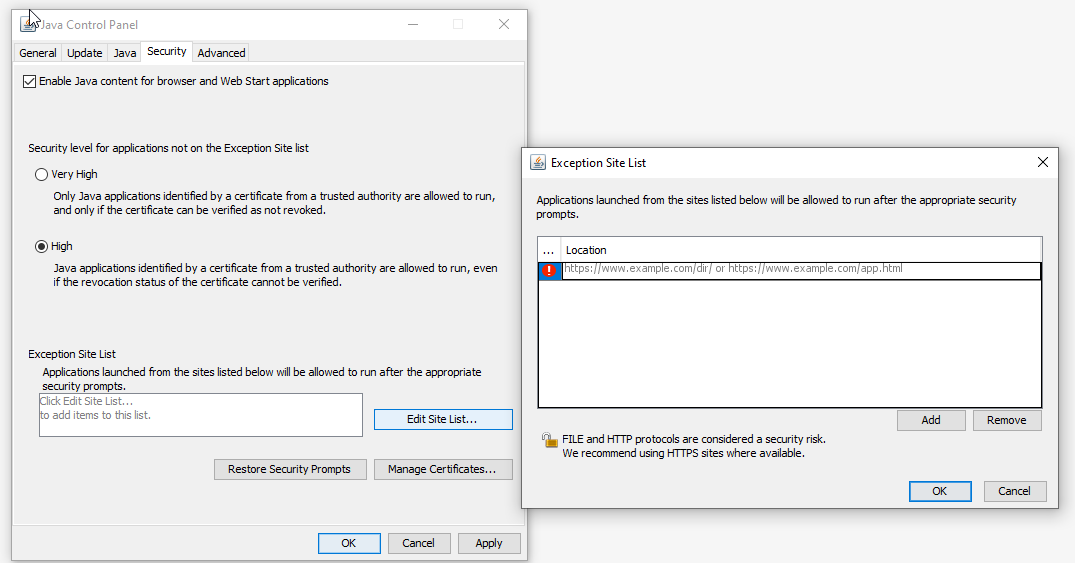
Task: Click Apply in Java Control Panel
Action: (489, 543)
